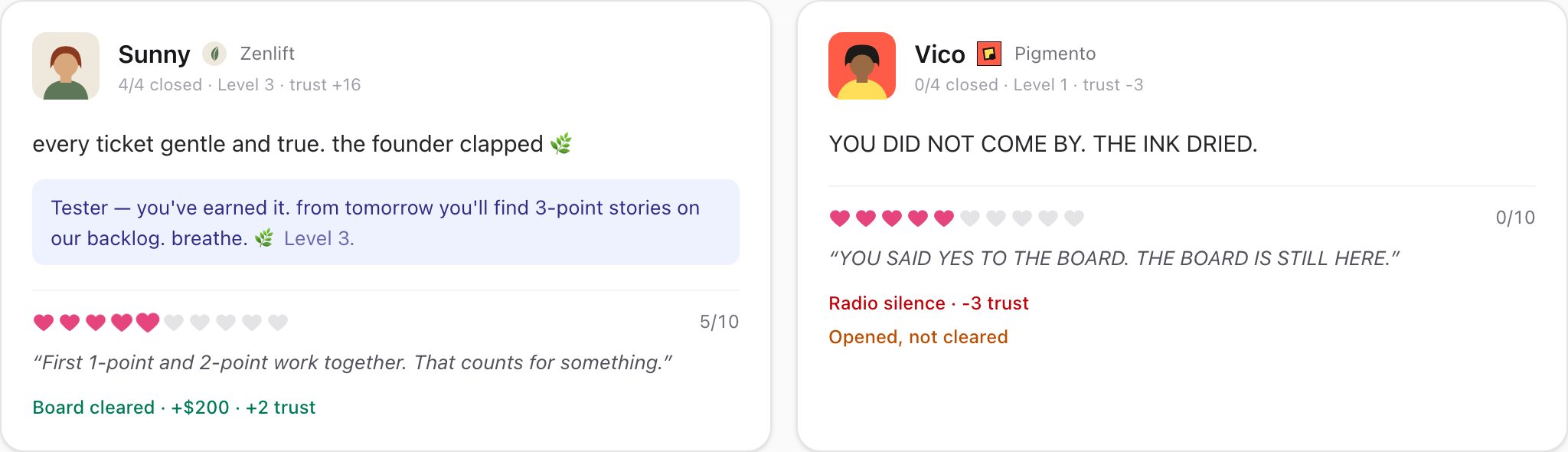Click the 'Level 3.' text in blue note
Image resolution: width=1568 pixels, height=452 pixels.
pyautogui.click(x=318, y=238)
